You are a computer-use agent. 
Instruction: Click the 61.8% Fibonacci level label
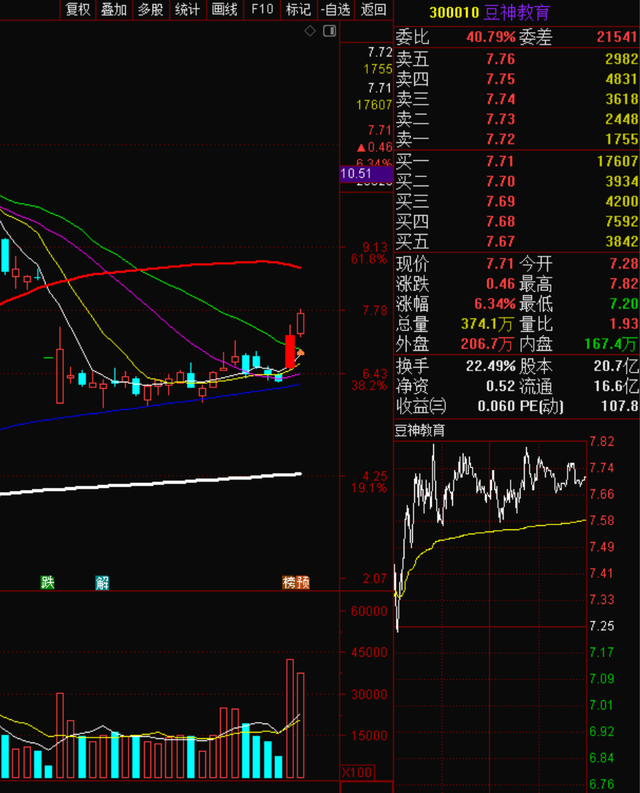click(369, 259)
